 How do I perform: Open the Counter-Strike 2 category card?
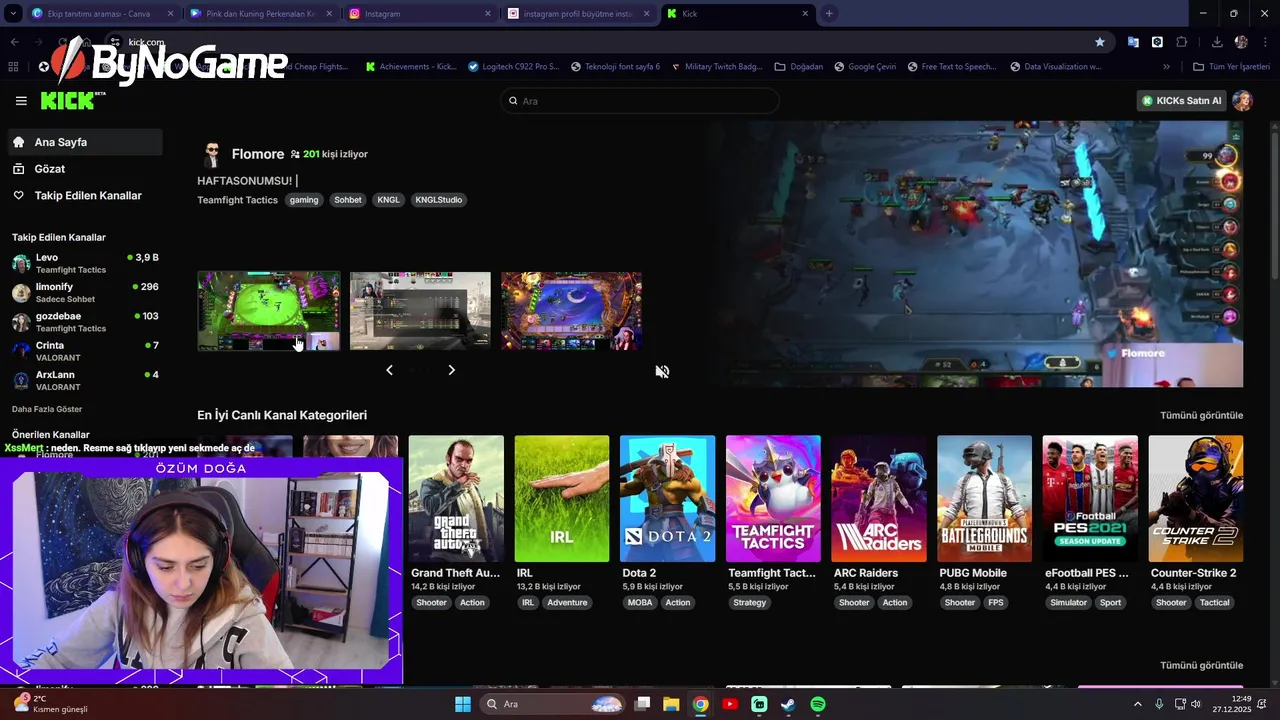click(1196, 498)
